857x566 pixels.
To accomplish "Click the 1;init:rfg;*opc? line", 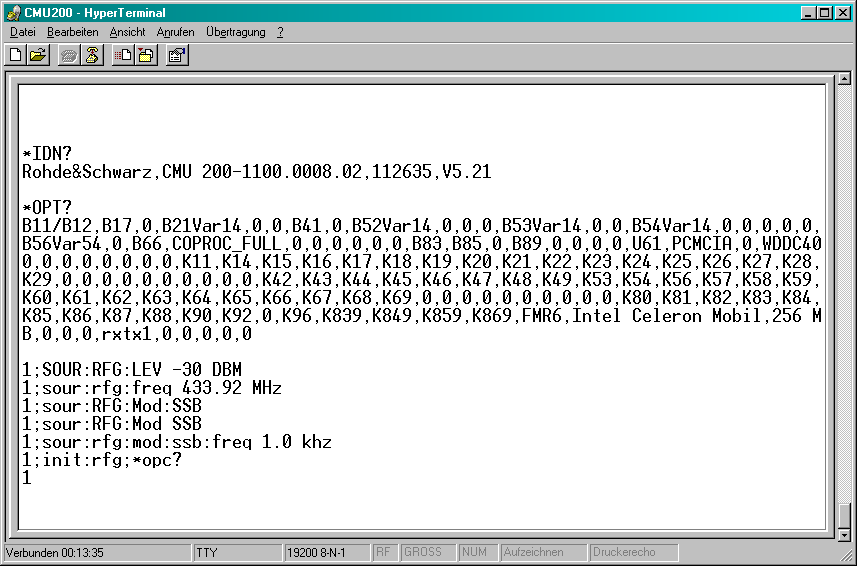I will coord(102,460).
